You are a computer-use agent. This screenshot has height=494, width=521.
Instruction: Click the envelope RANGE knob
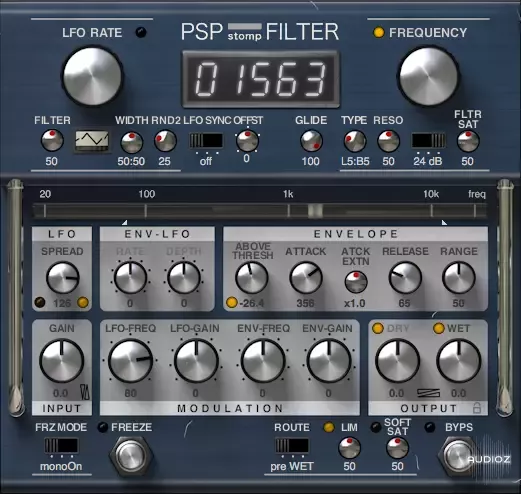[459, 278]
